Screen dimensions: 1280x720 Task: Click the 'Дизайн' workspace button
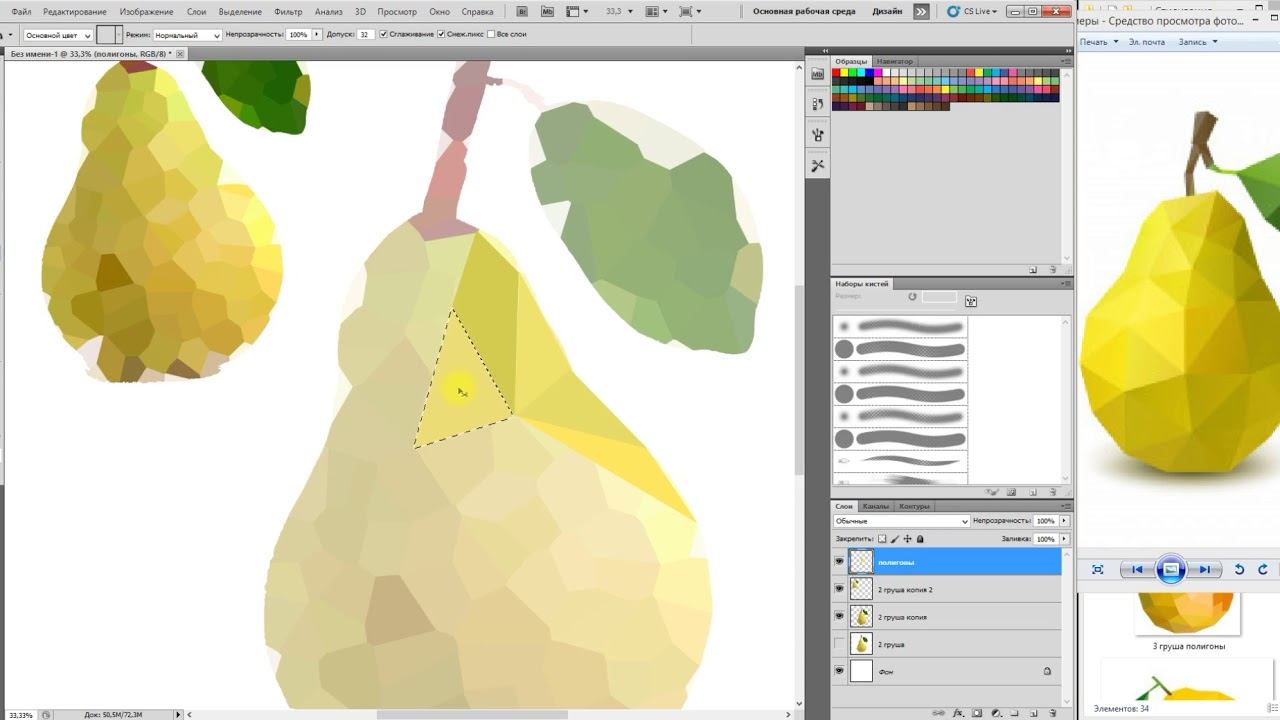click(886, 12)
